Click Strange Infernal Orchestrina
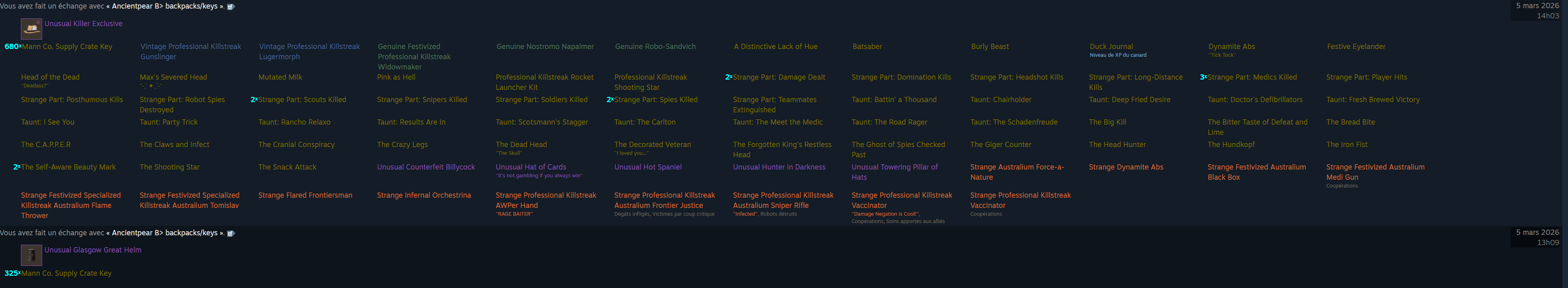Screen dimensions: 1568x288 coord(424,196)
